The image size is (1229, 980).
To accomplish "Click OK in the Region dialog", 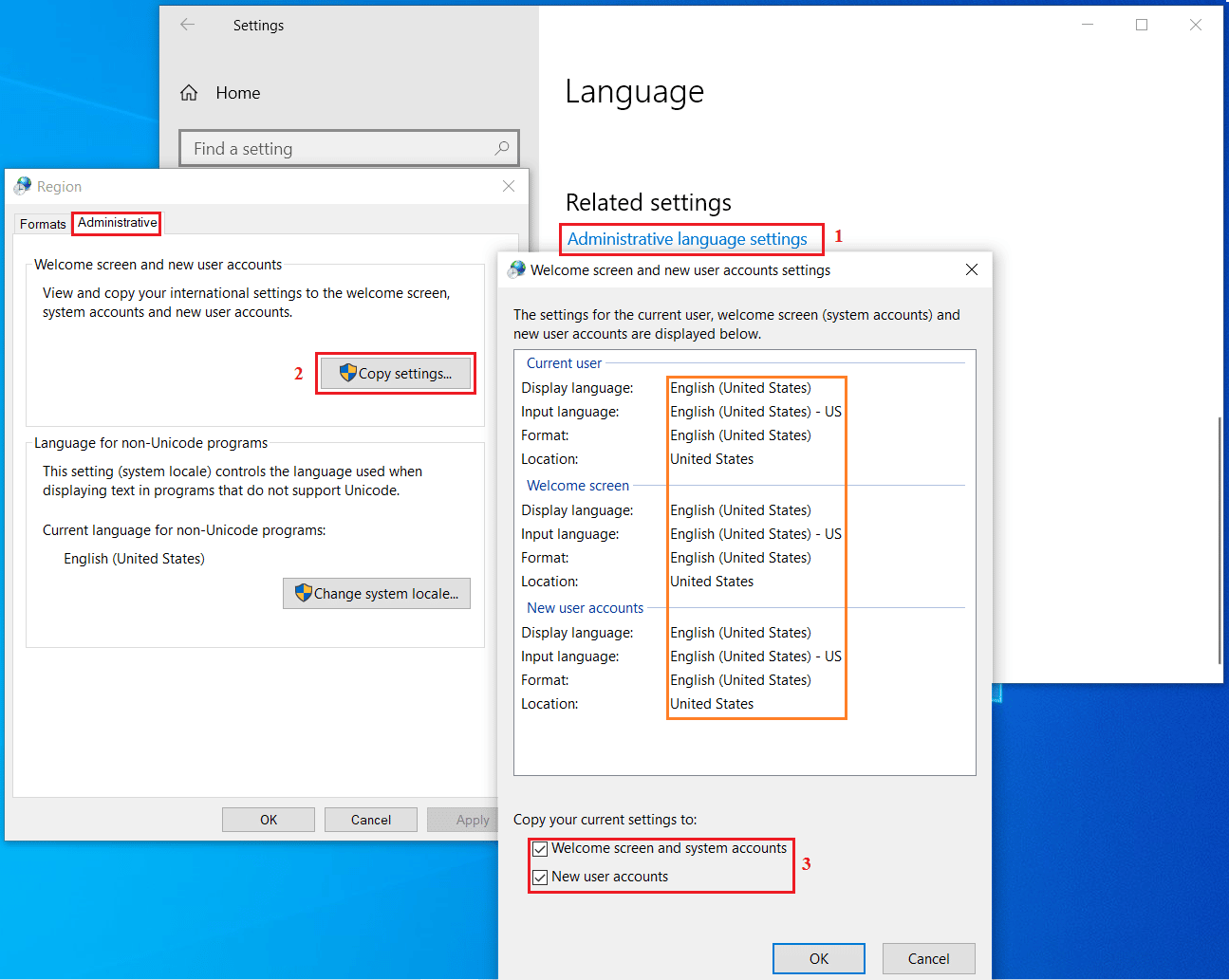I will pos(269,820).
